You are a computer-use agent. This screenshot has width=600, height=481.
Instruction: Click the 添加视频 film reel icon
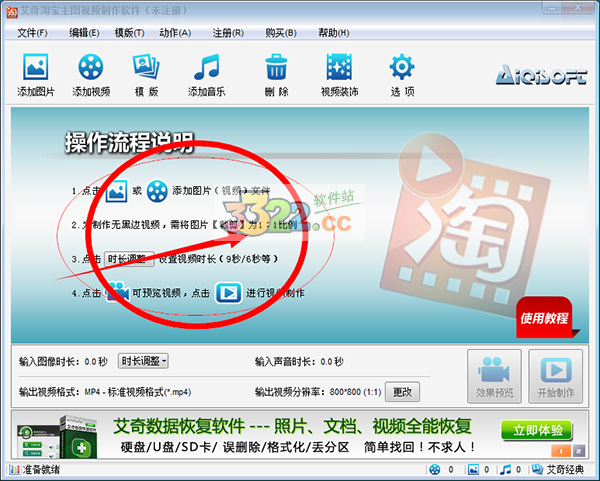point(91,67)
